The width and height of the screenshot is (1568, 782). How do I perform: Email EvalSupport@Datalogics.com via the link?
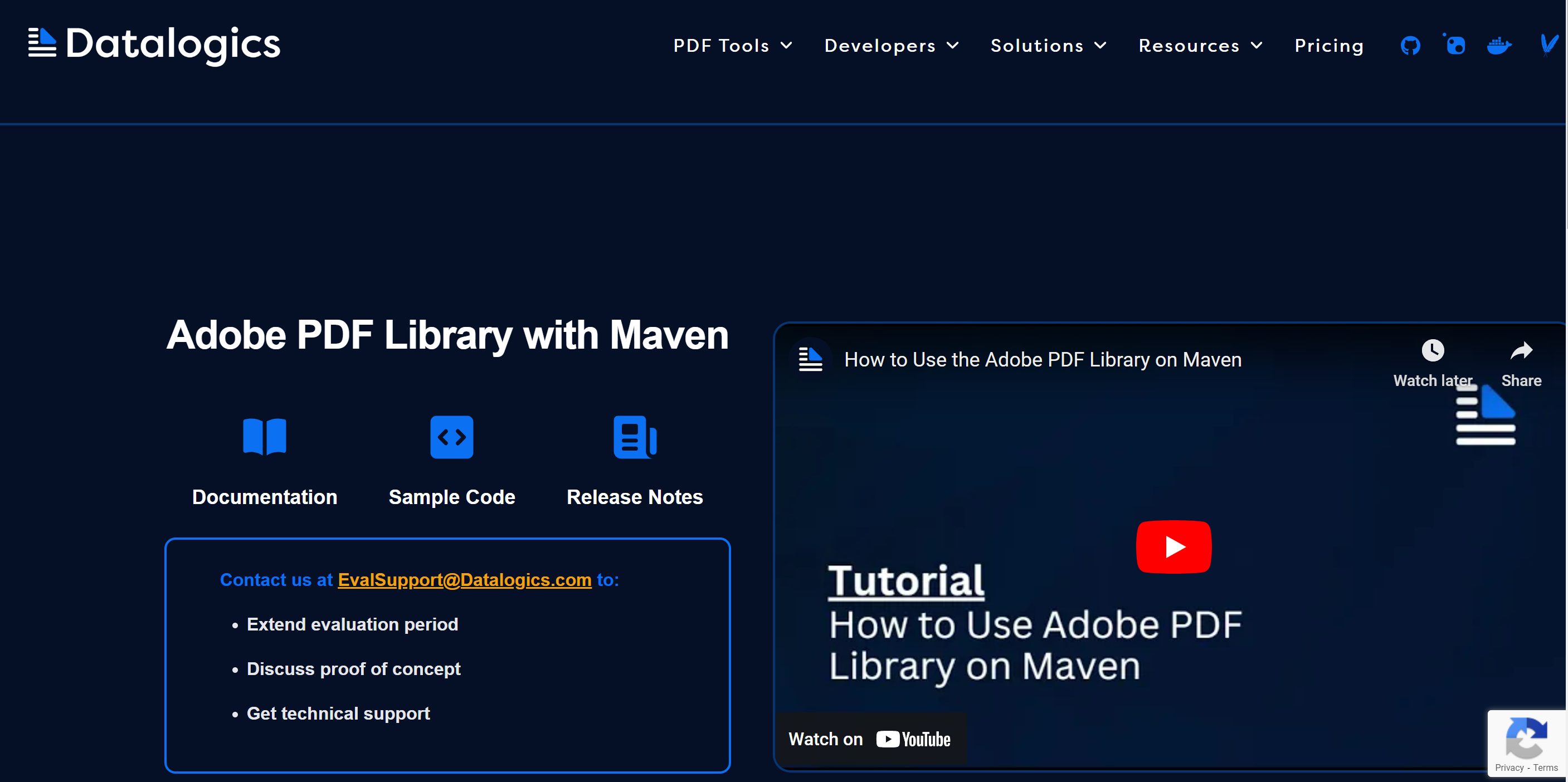pyautogui.click(x=464, y=580)
